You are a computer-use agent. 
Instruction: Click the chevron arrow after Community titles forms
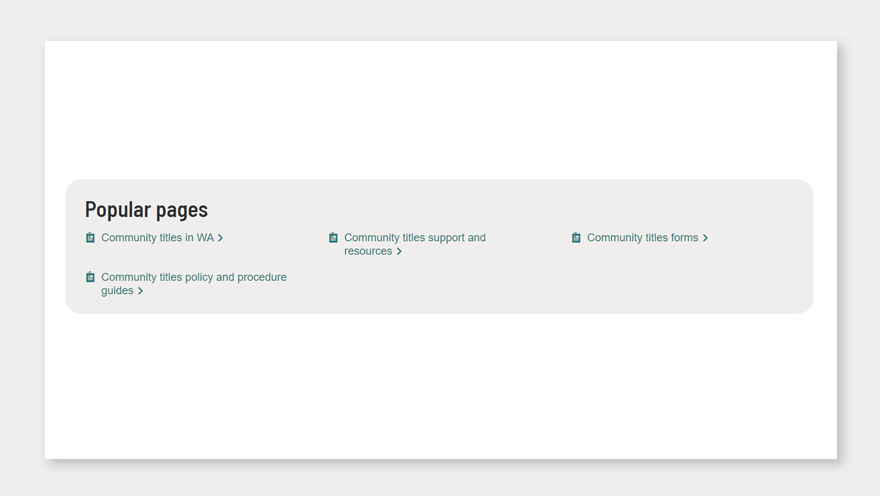tap(705, 238)
